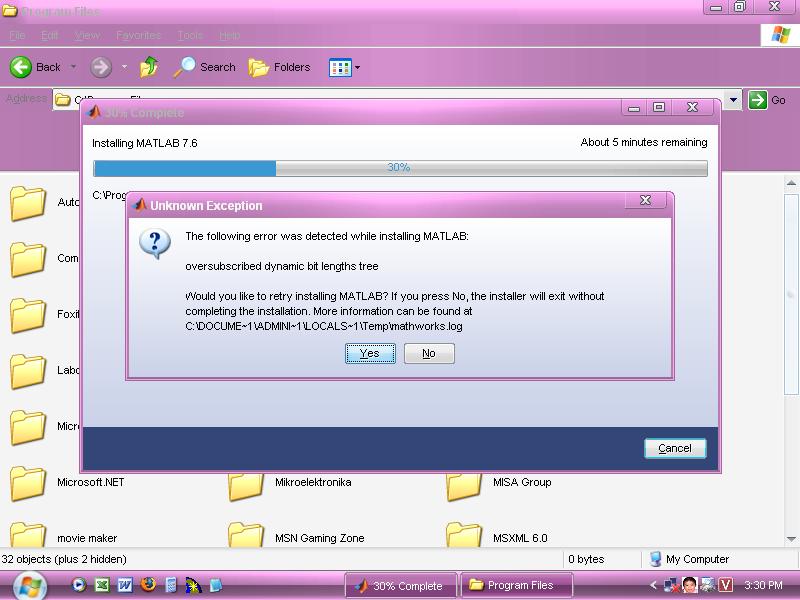Click the green Go arrow button
The height and width of the screenshot is (600, 800).
[758, 99]
